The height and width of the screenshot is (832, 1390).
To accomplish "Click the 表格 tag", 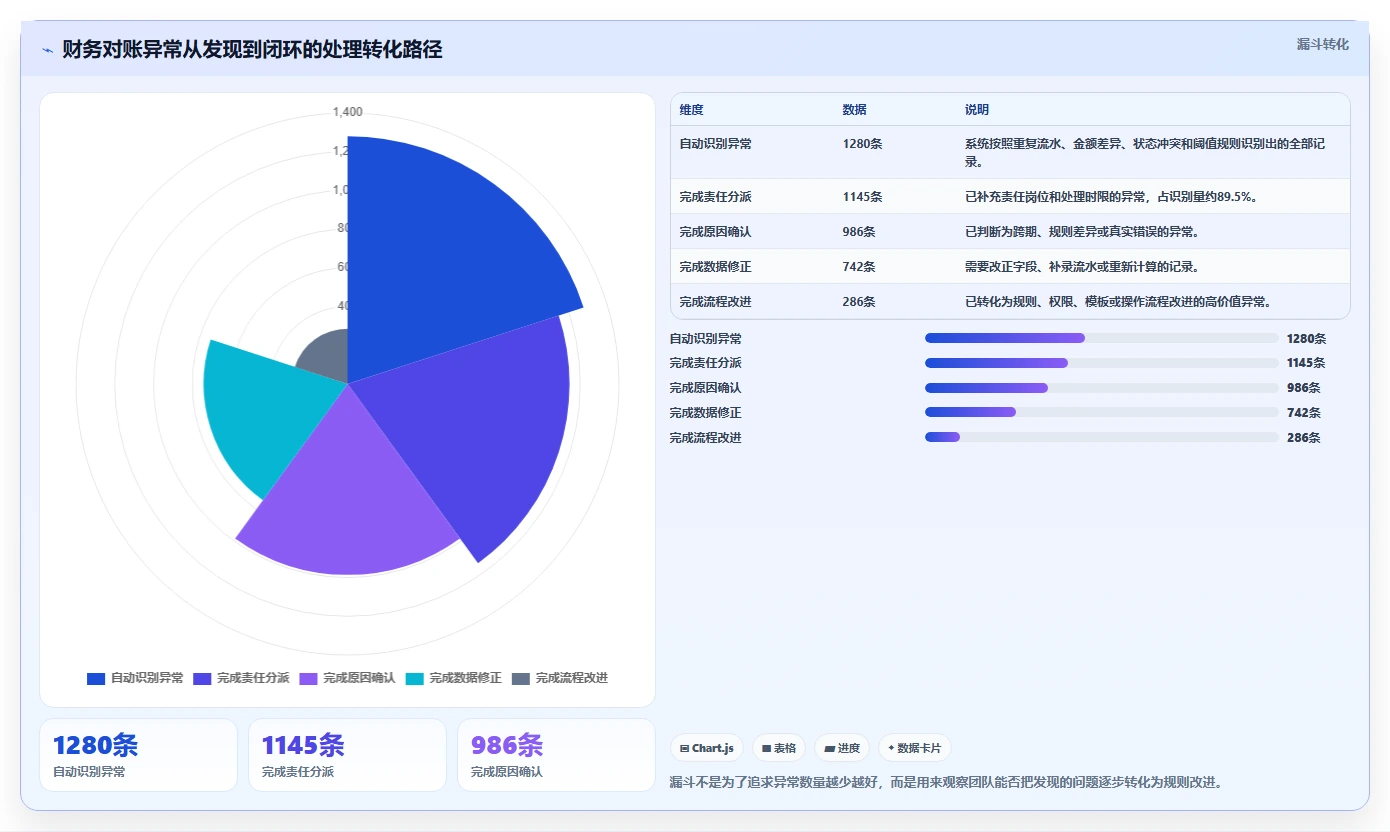I will (779, 748).
